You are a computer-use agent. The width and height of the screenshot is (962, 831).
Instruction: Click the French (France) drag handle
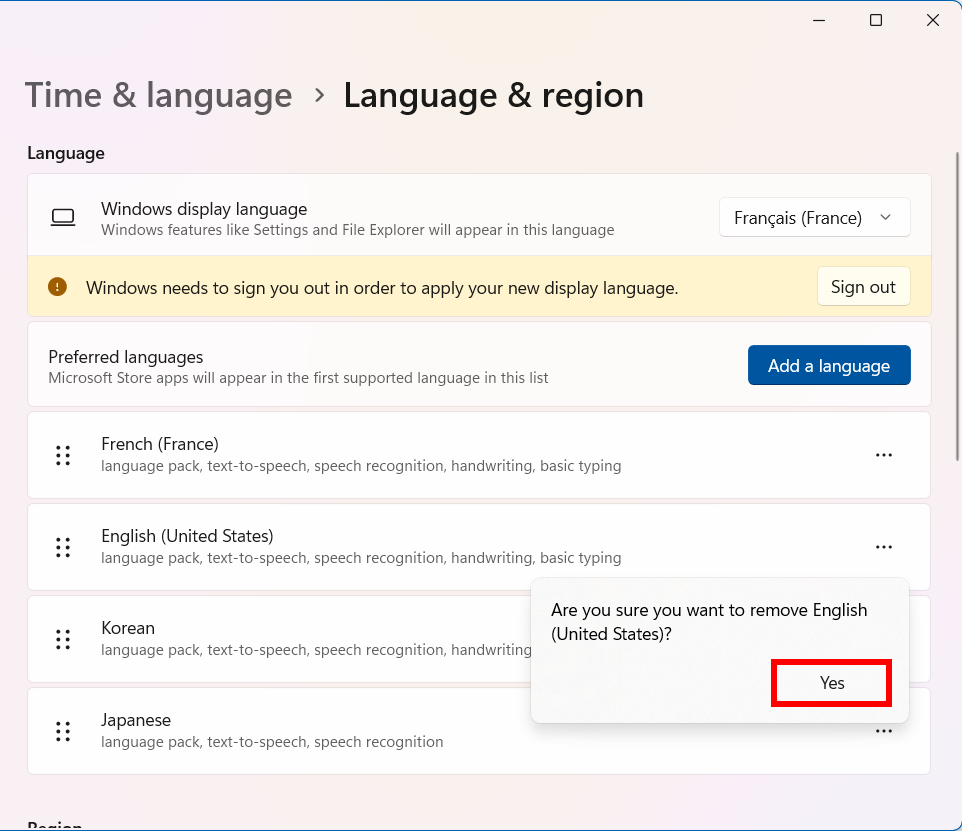[63, 455]
